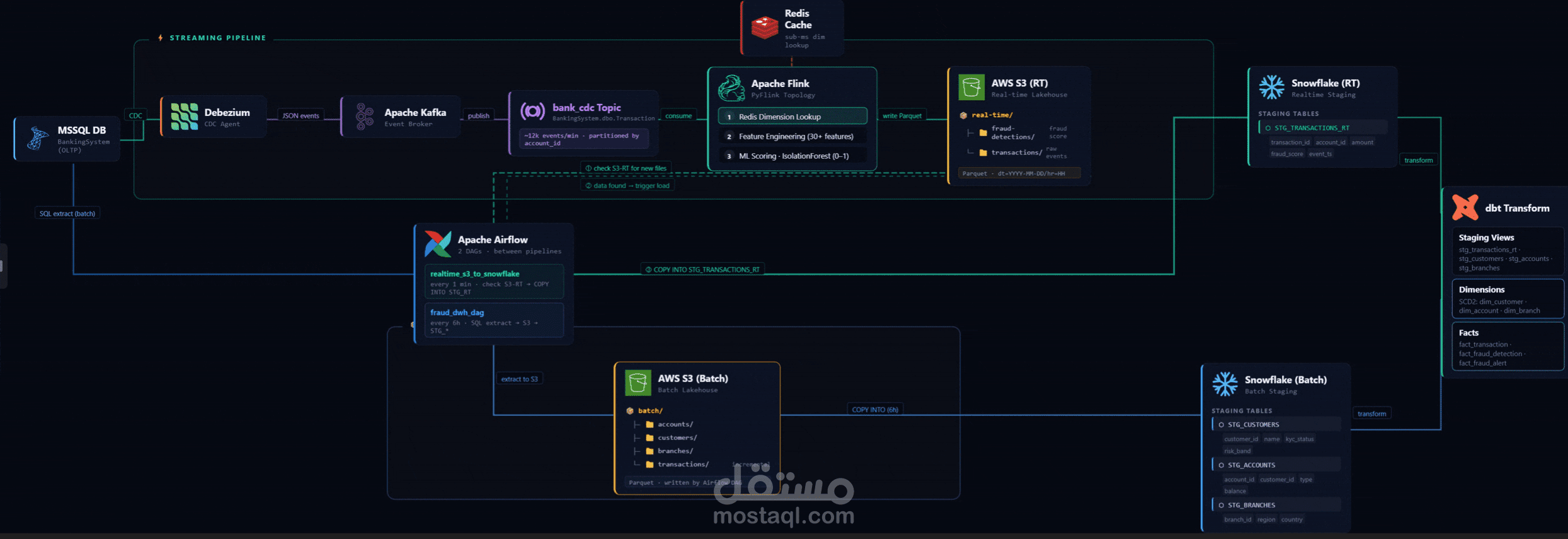The height and width of the screenshot is (539, 1568).
Task: Click the real-time/ package icon
Action: click(963, 115)
